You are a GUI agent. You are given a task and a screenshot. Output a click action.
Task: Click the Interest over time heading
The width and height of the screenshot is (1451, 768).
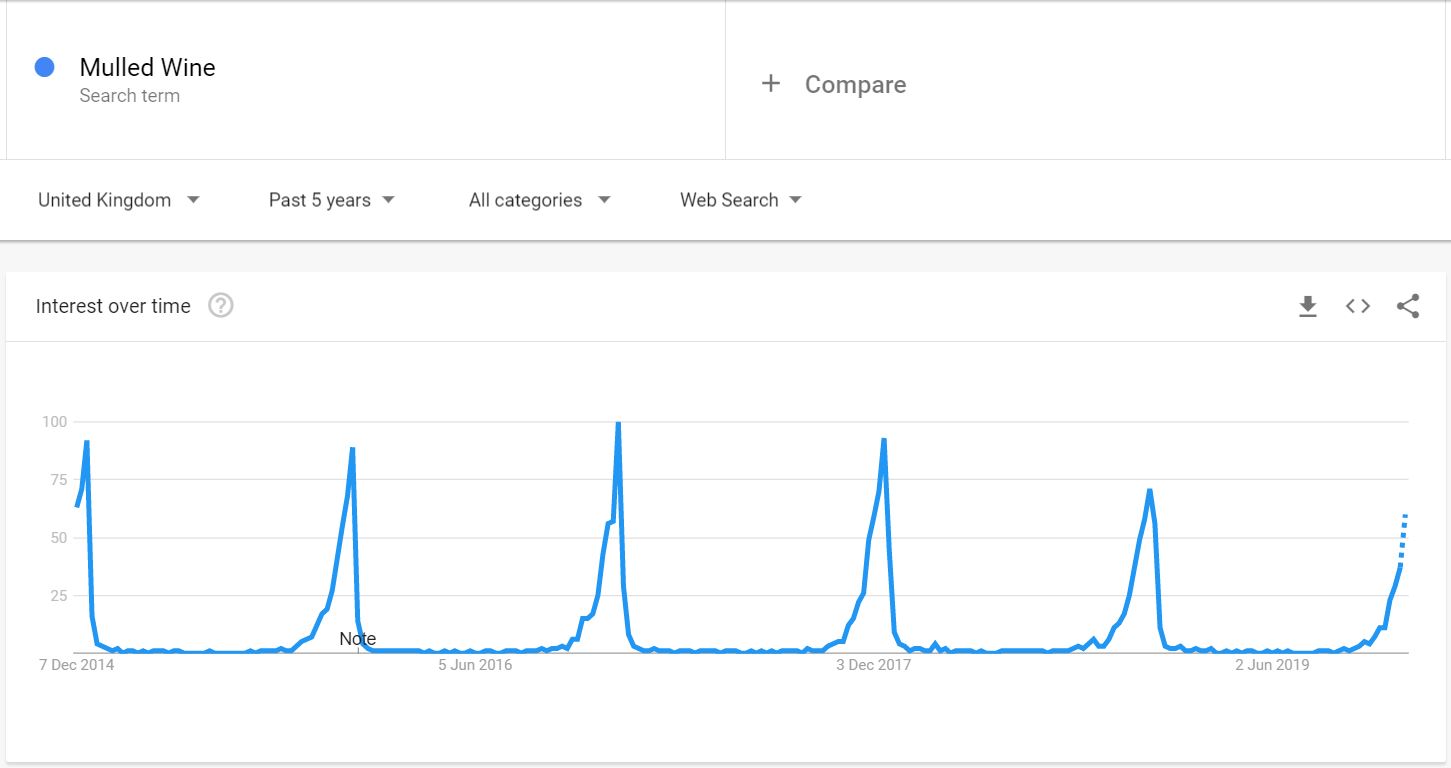[x=113, y=306]
